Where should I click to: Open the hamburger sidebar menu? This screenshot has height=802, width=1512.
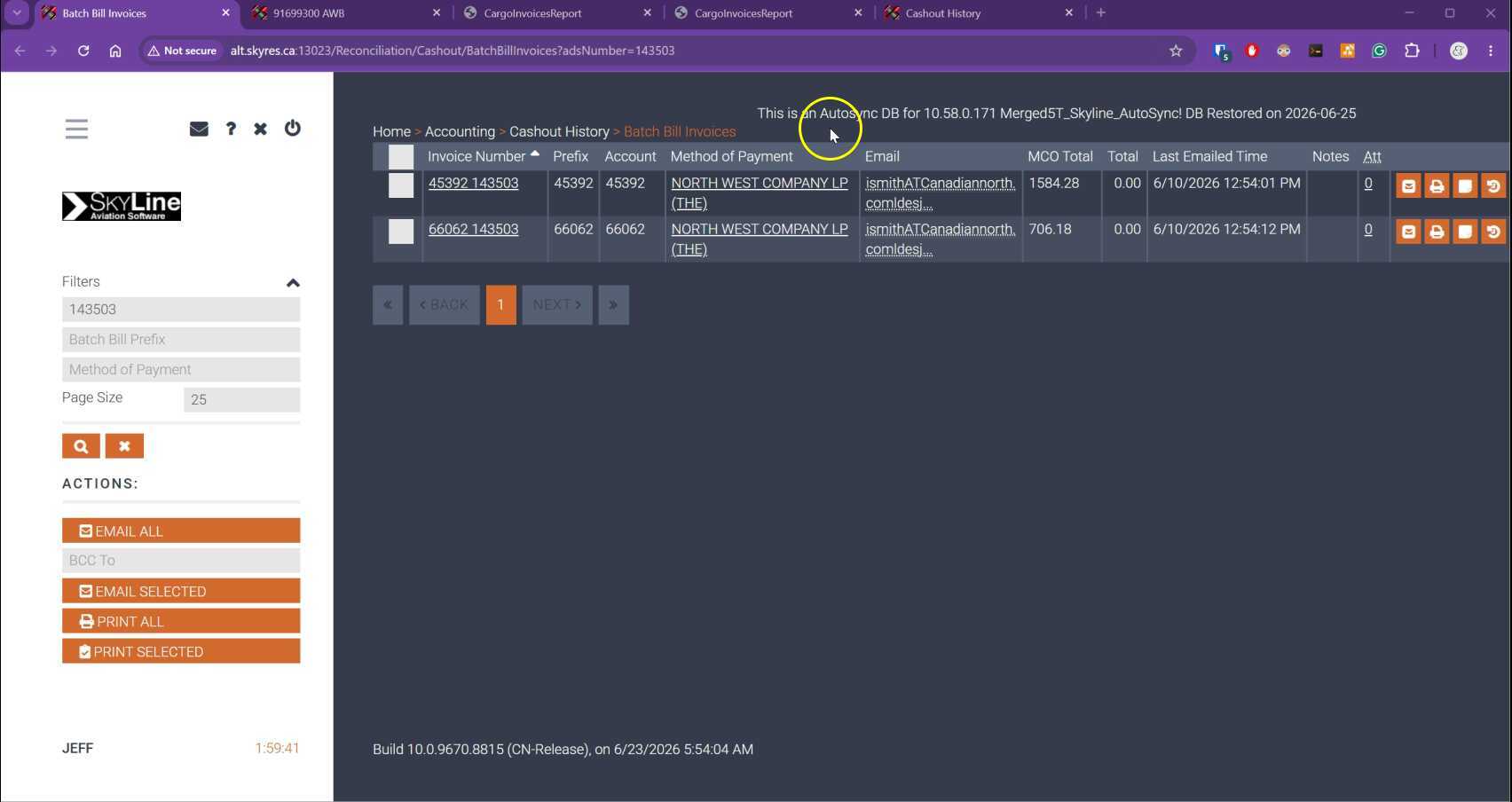click(76, 129)
